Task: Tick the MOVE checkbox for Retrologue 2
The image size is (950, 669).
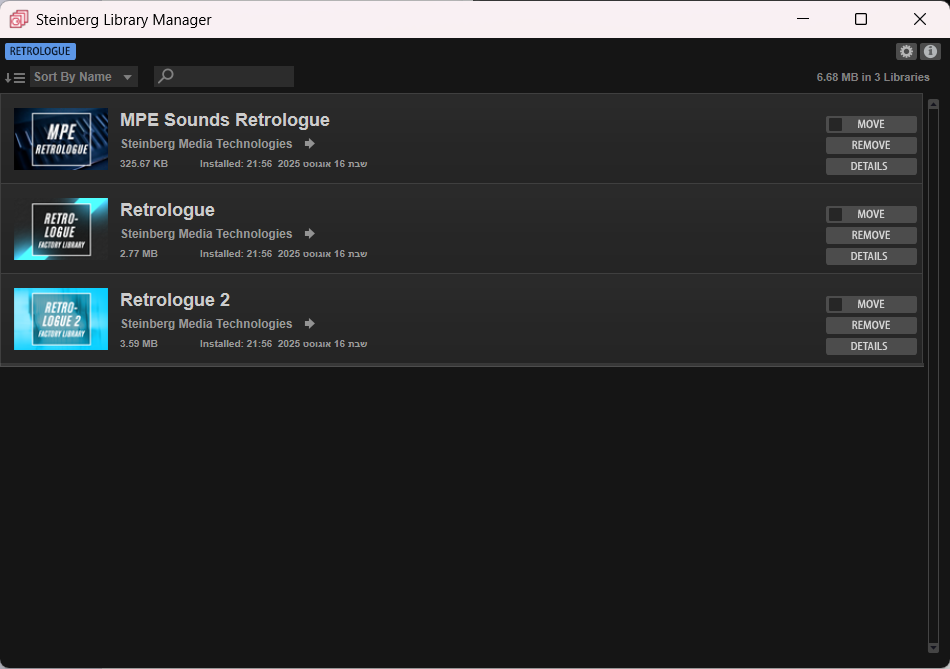Action: 835,304
